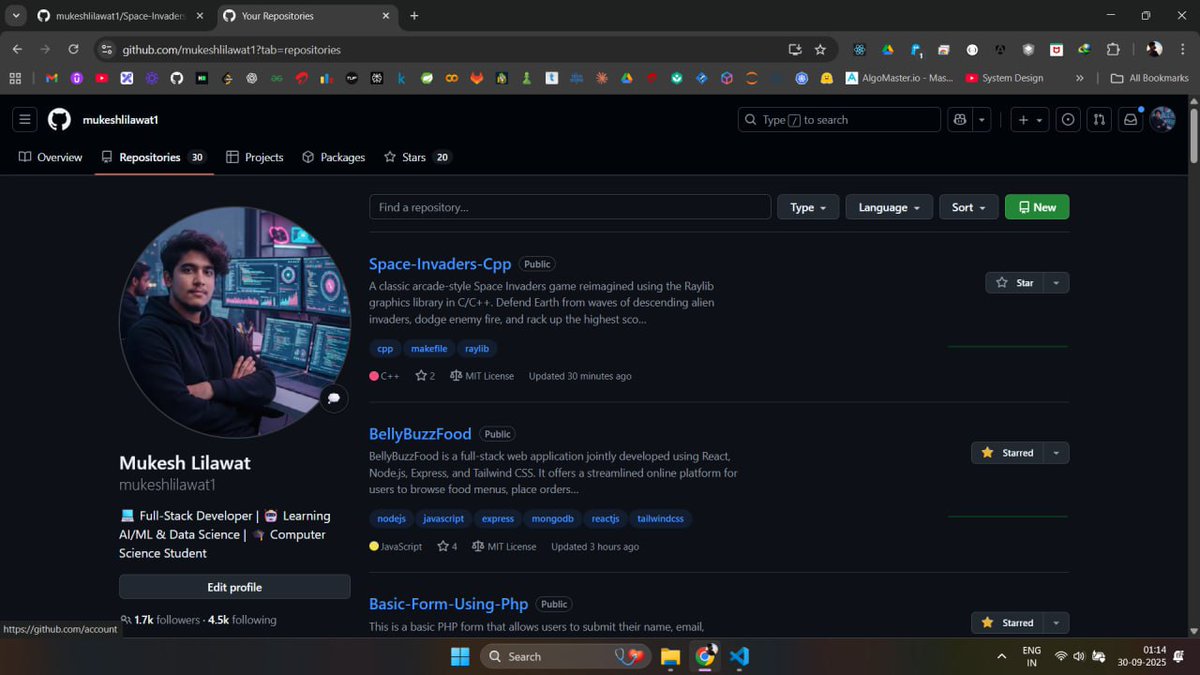Screen dimensions: 1200x675
Task: Open the GitLab fox bookmark icon
Action: click(477, 78)
